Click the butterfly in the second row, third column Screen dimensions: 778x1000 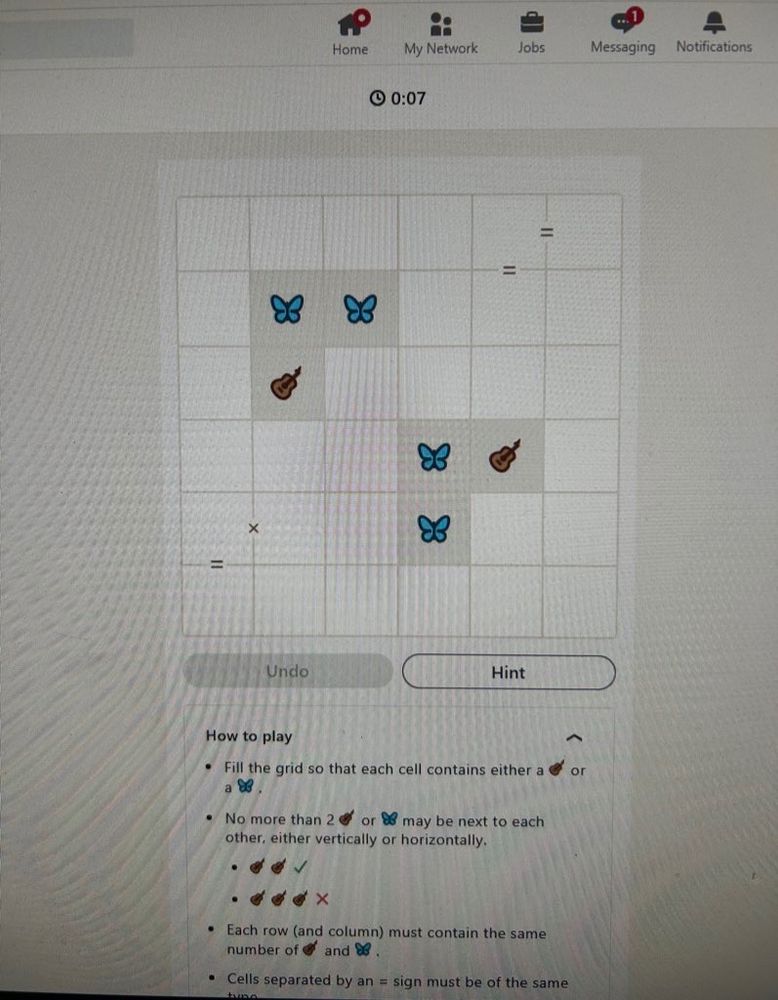coord(360,309)
